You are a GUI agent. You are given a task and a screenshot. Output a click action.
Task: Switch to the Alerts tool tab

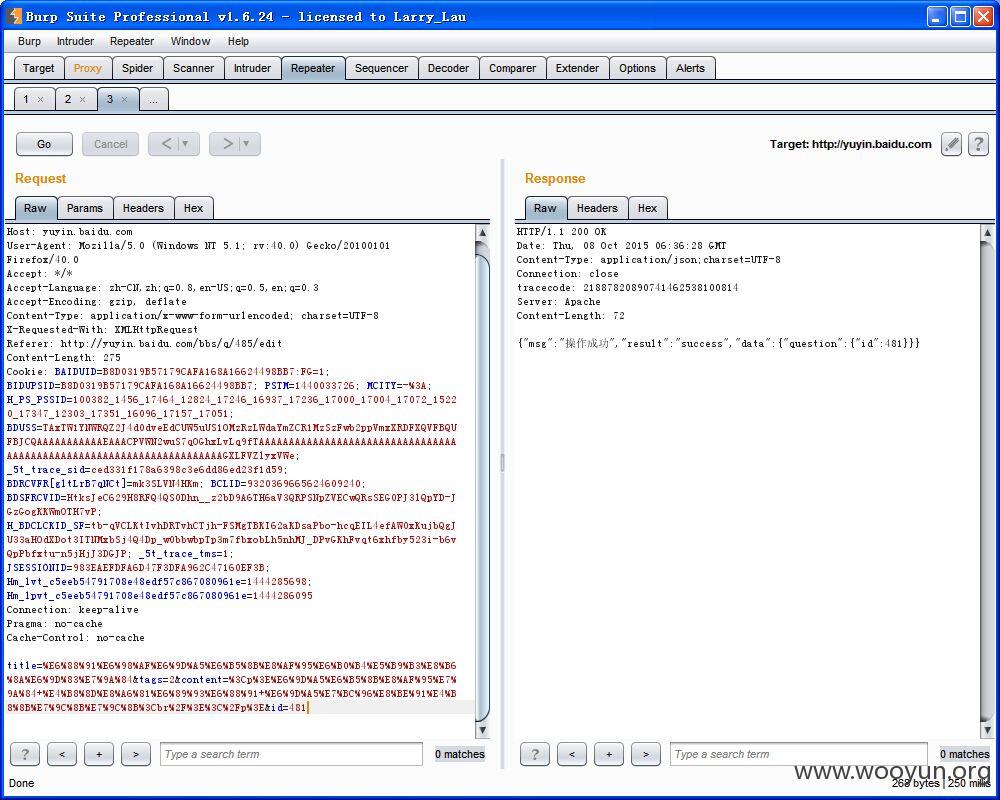690,68
